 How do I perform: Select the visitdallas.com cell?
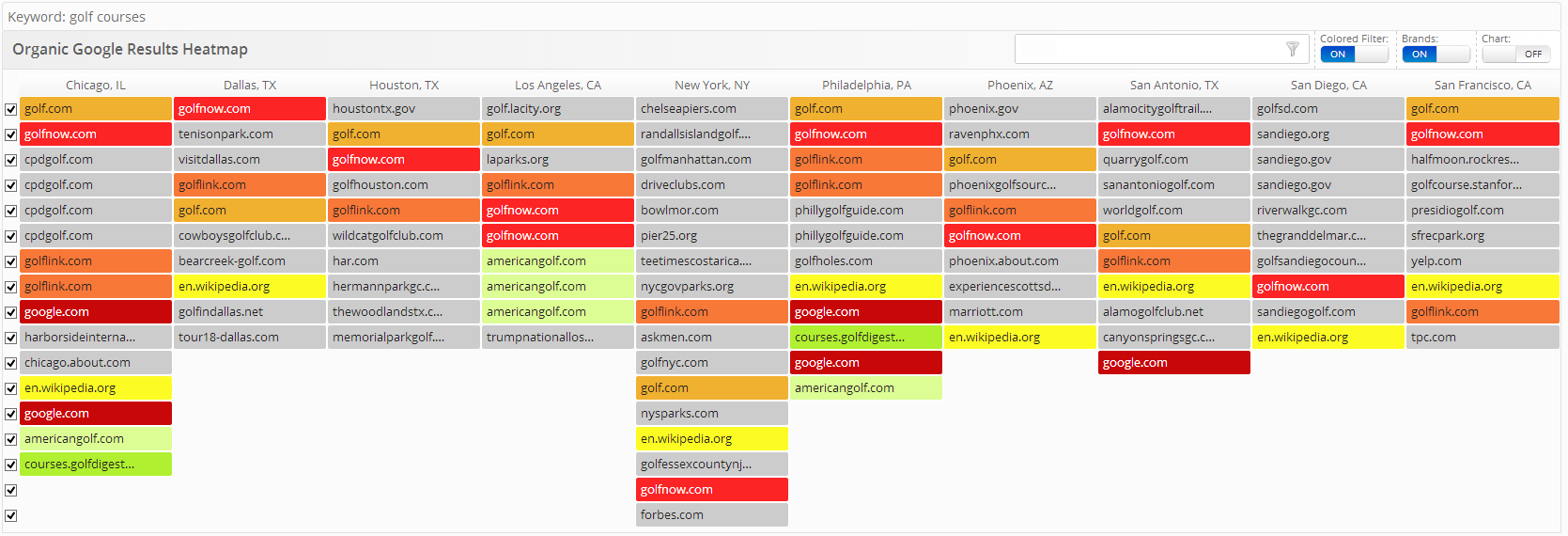pyautogui.click(x=250, y=160)
